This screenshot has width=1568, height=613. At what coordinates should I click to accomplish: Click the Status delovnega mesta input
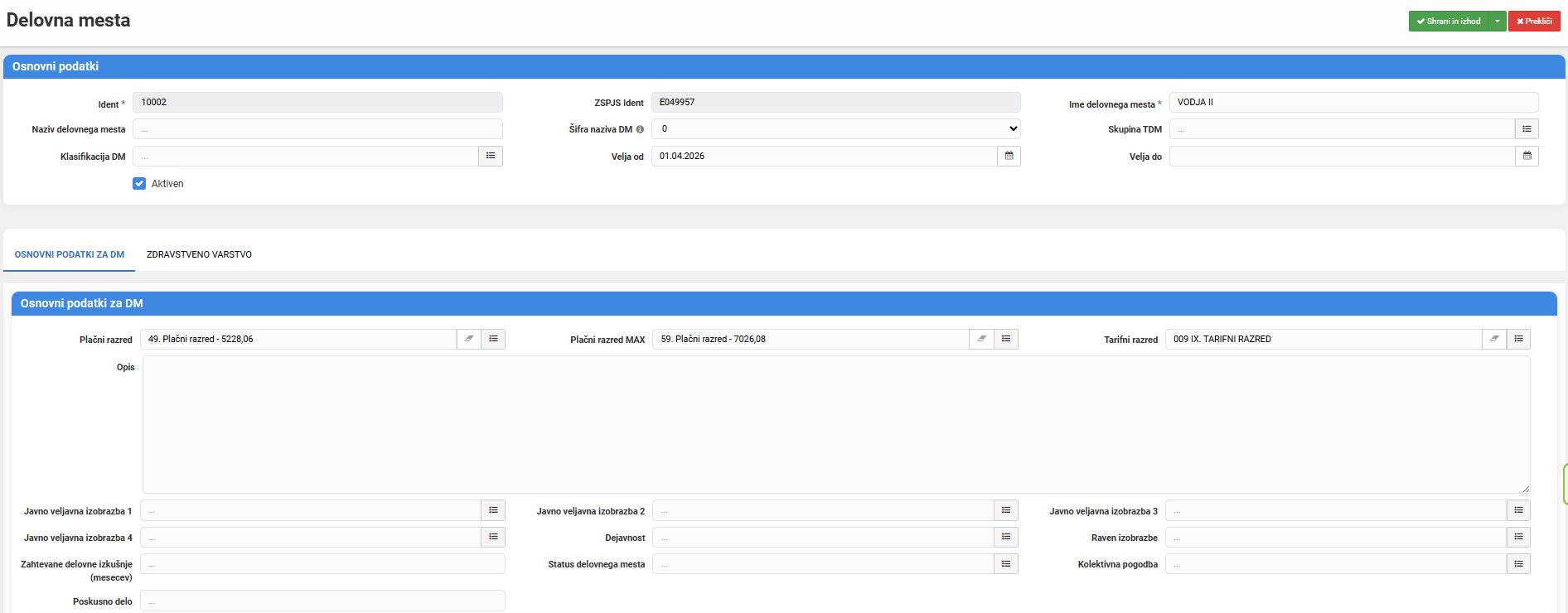coord(823,563)
